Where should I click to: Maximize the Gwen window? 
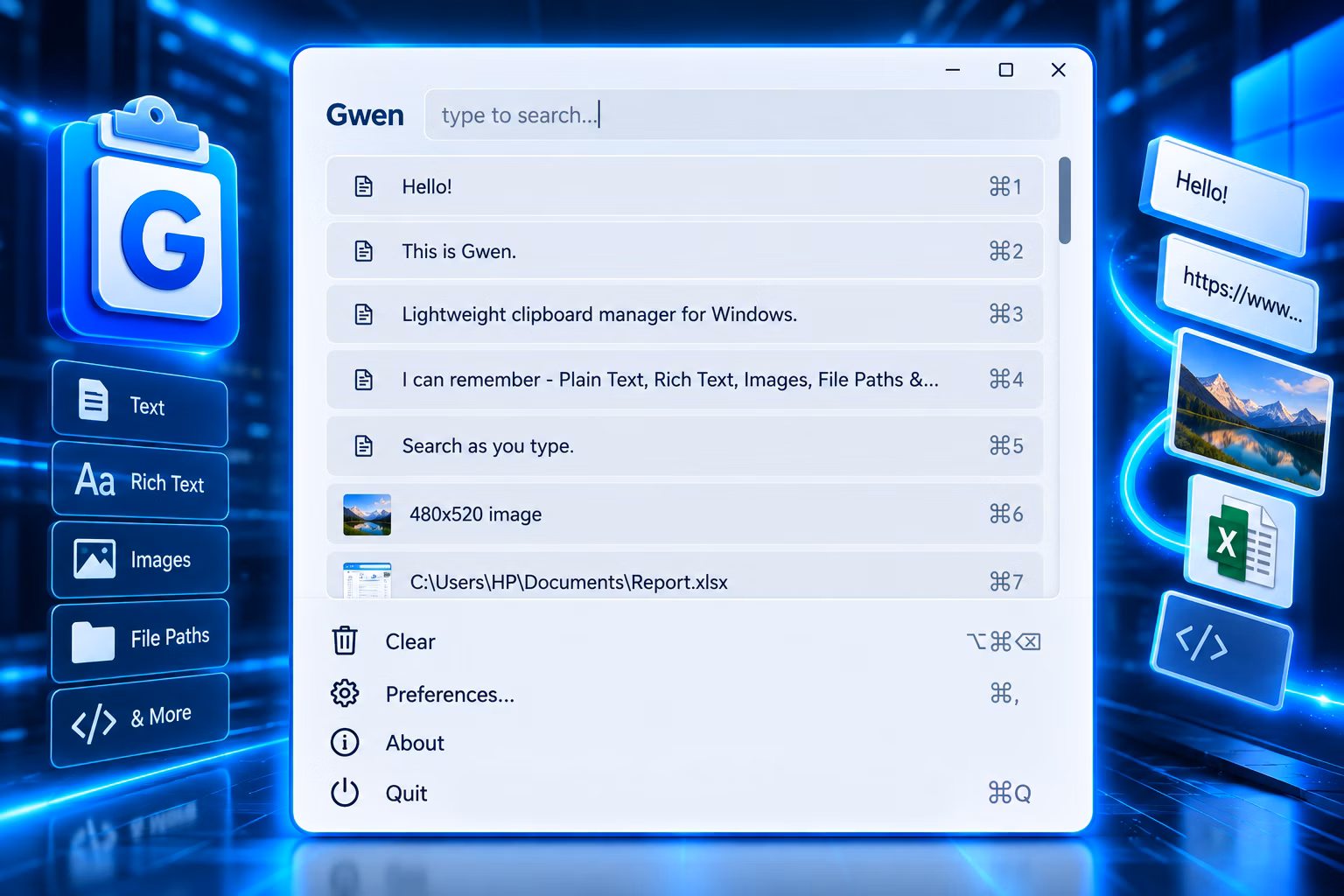(1006, 70)
